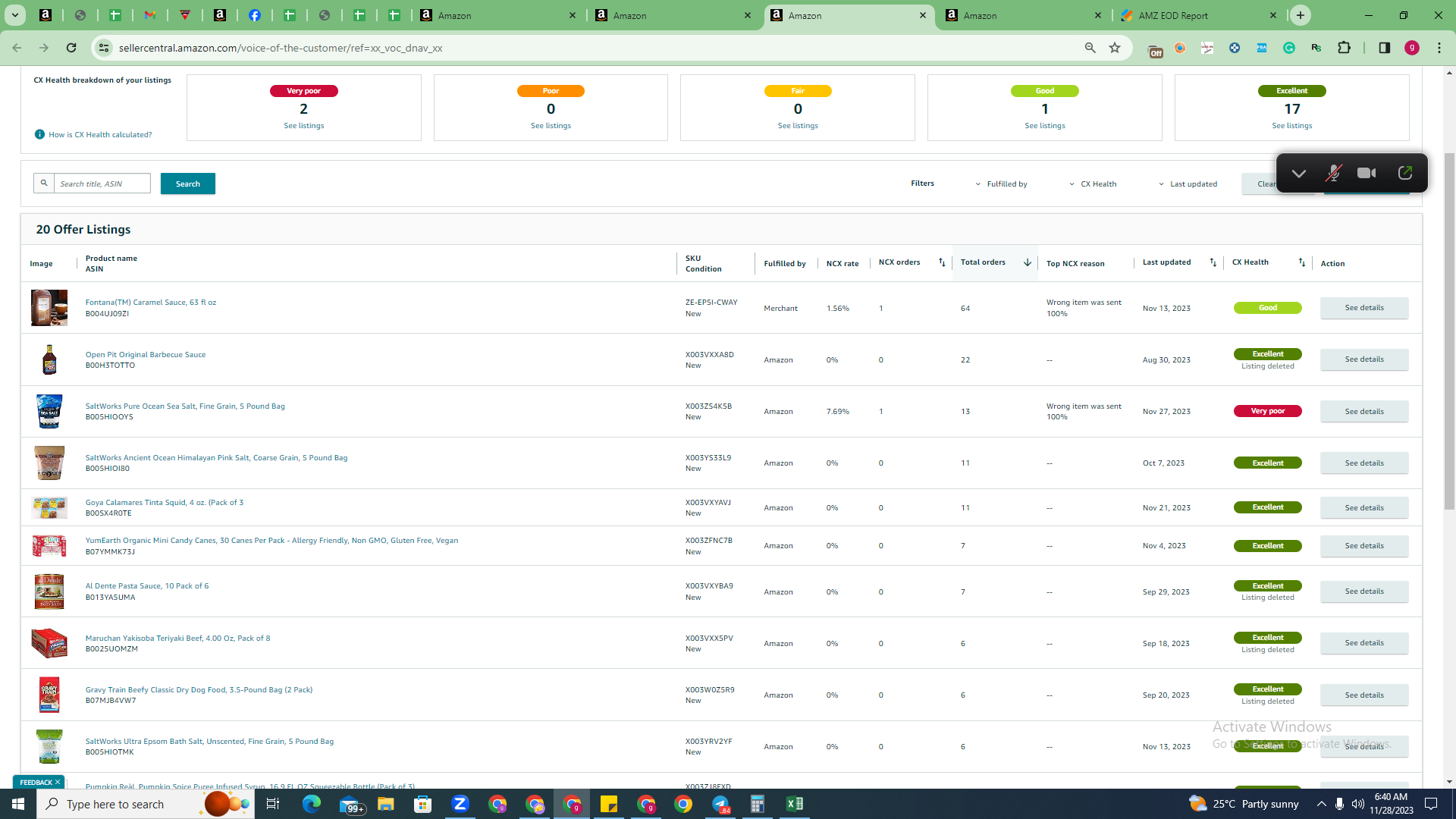Open the Maruchan Yakisoba Teriyaki Beef listing

177,639
